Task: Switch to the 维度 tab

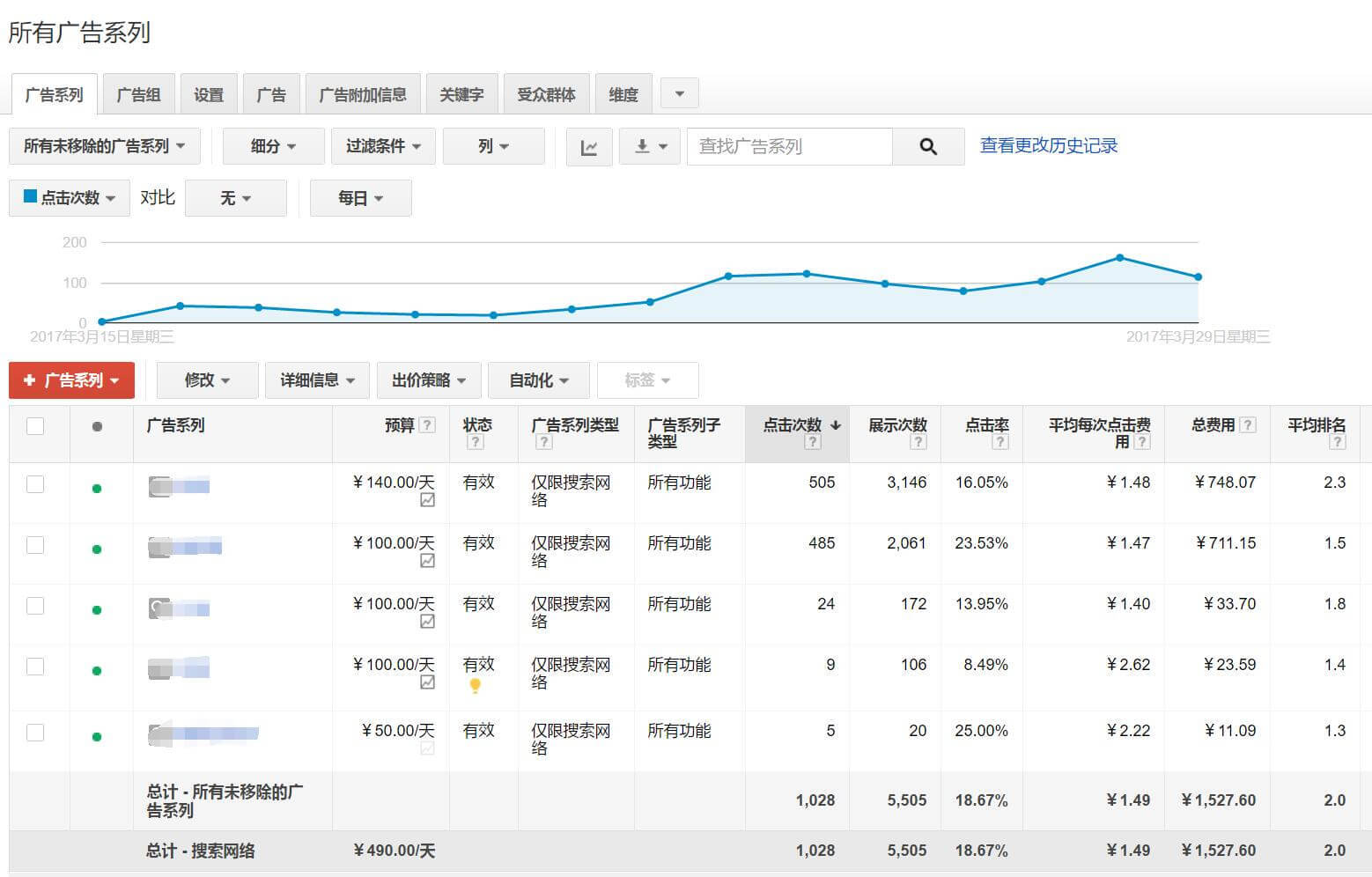Action: pyautogui.click(x=623, y=94)
